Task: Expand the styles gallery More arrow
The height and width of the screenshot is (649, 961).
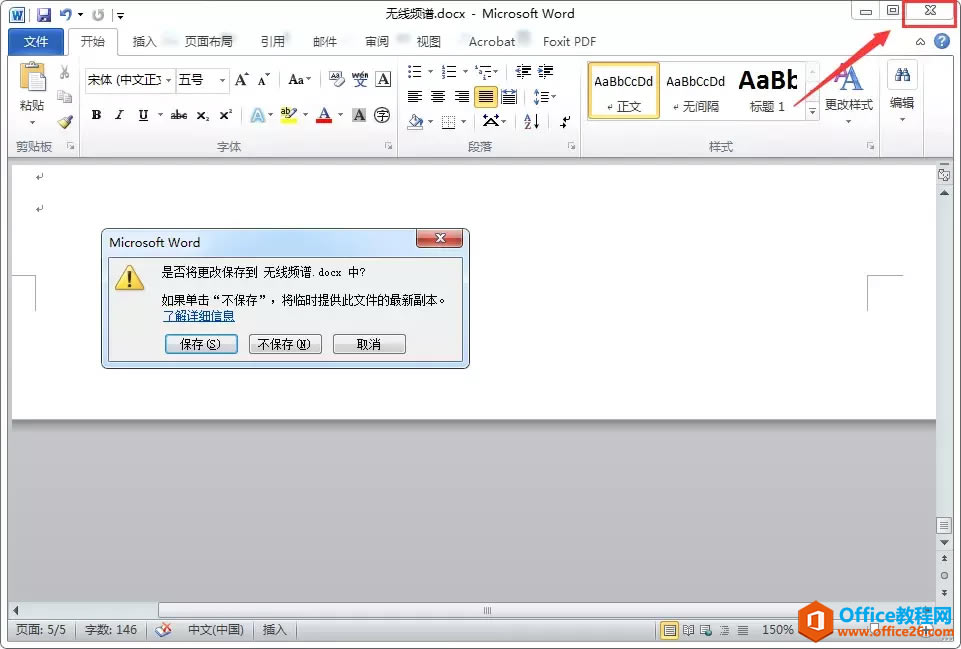Action: pos(812,111)
